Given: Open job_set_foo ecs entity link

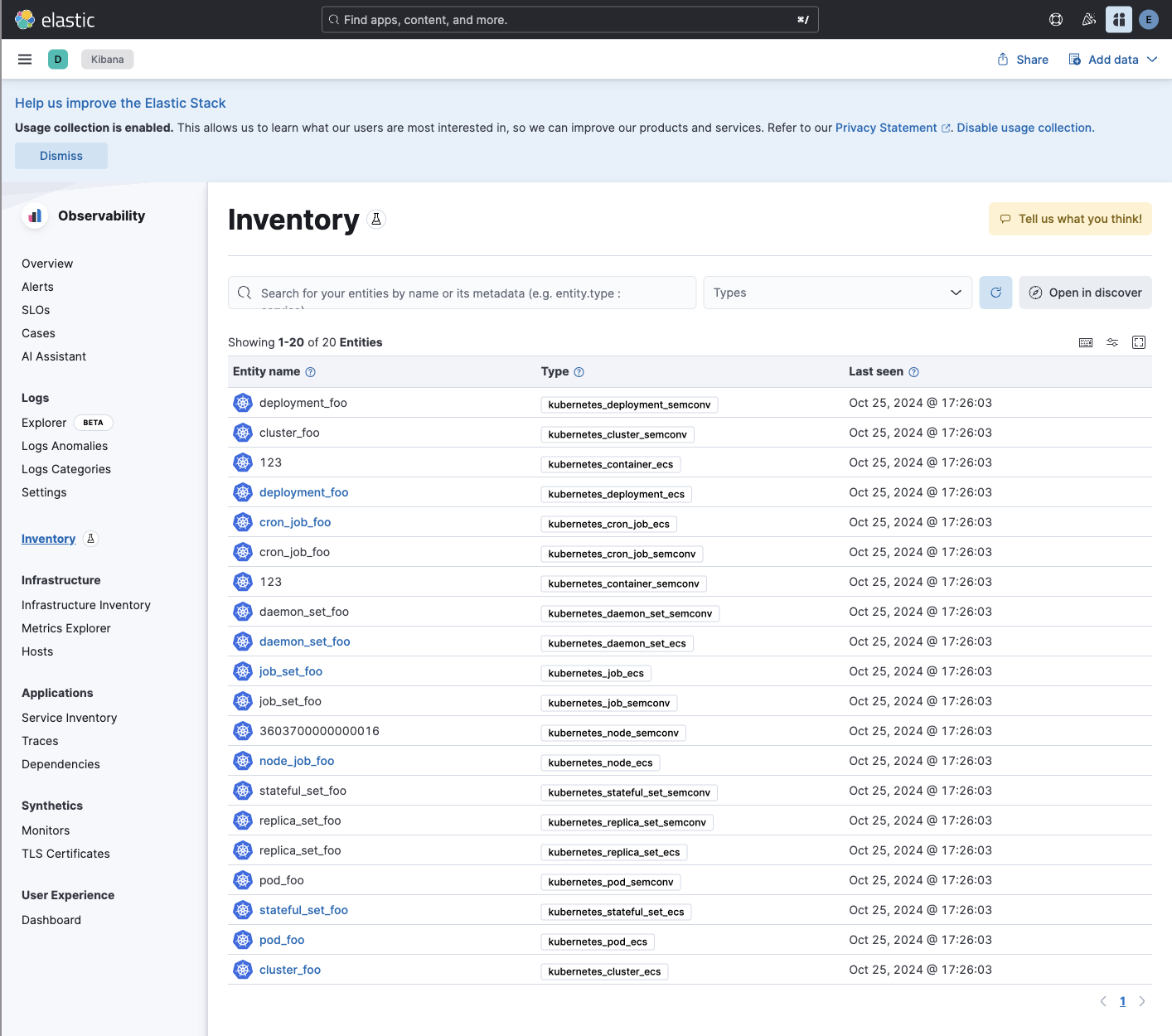Looking at the screenshot, I should [291, 671].
